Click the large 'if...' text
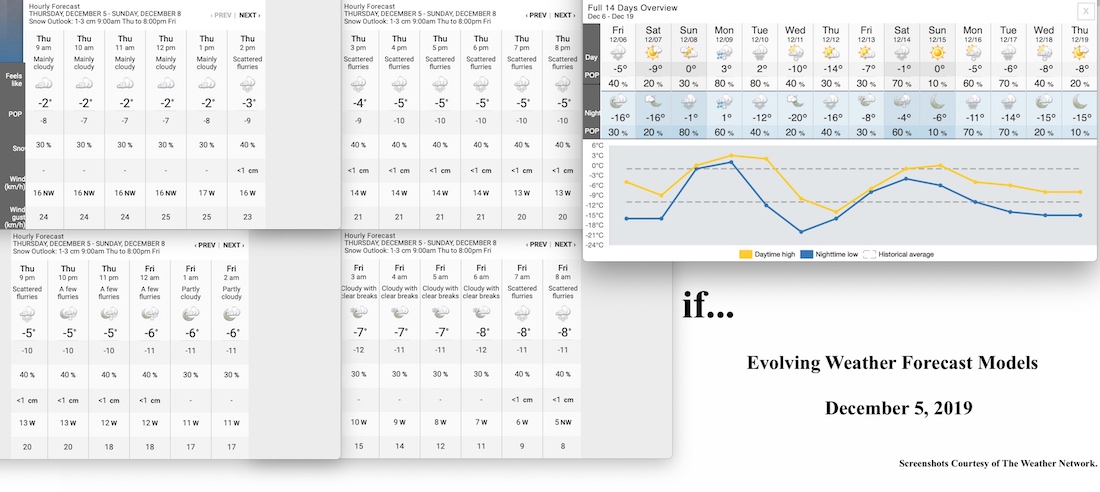 tap(708, 305)
